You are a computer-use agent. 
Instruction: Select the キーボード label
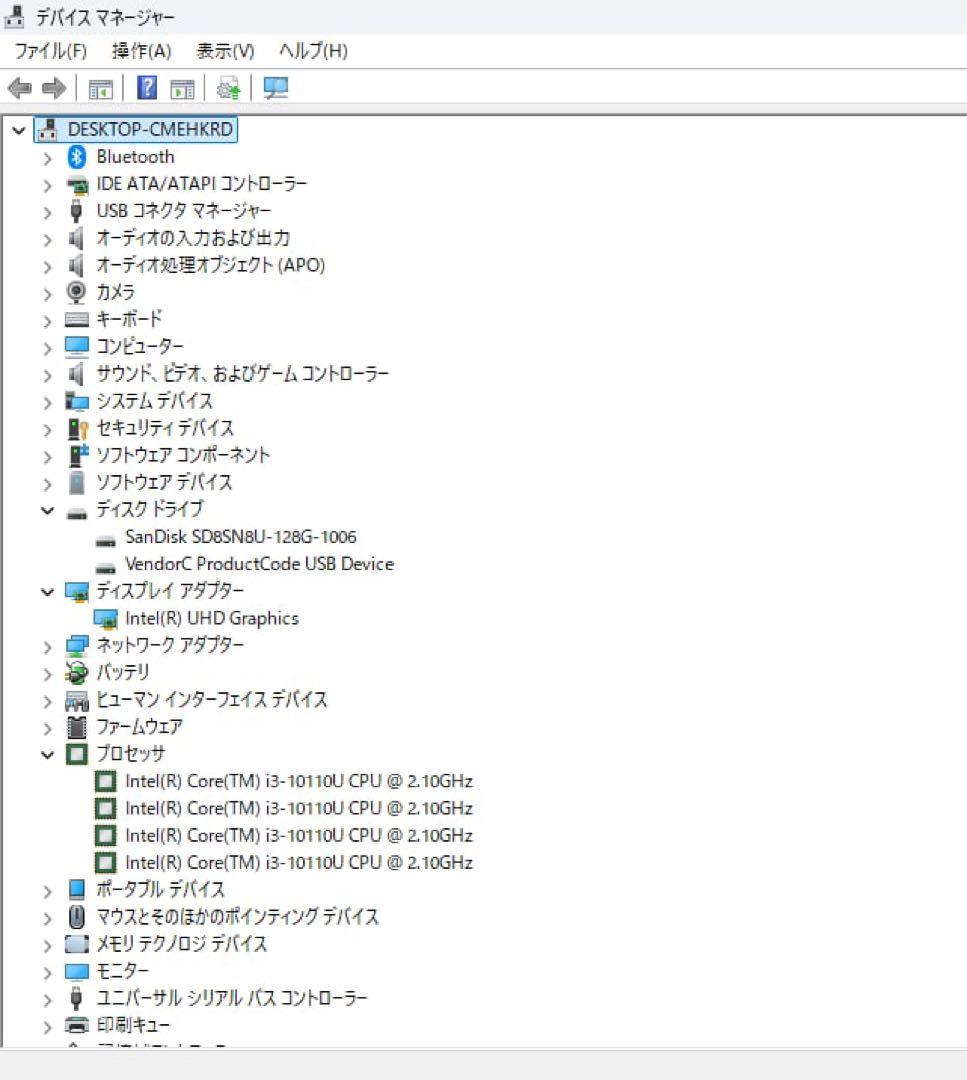tap(129, 319)
